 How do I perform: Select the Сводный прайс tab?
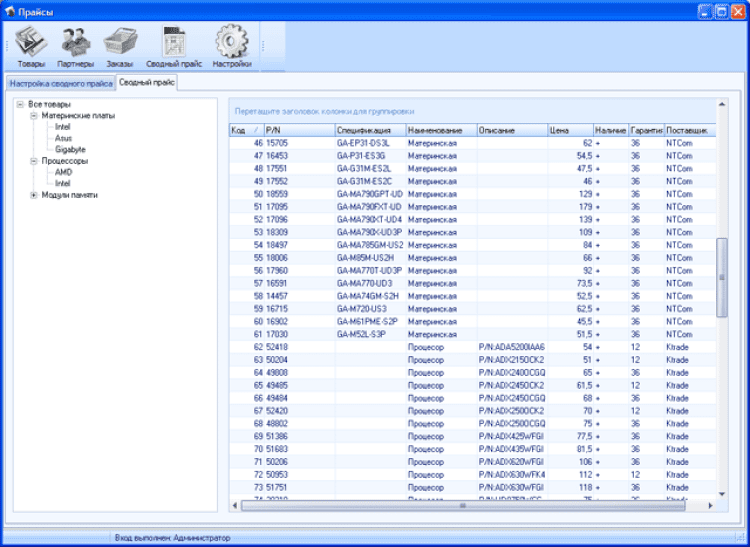pyautogui.click(x=147, y=82)
